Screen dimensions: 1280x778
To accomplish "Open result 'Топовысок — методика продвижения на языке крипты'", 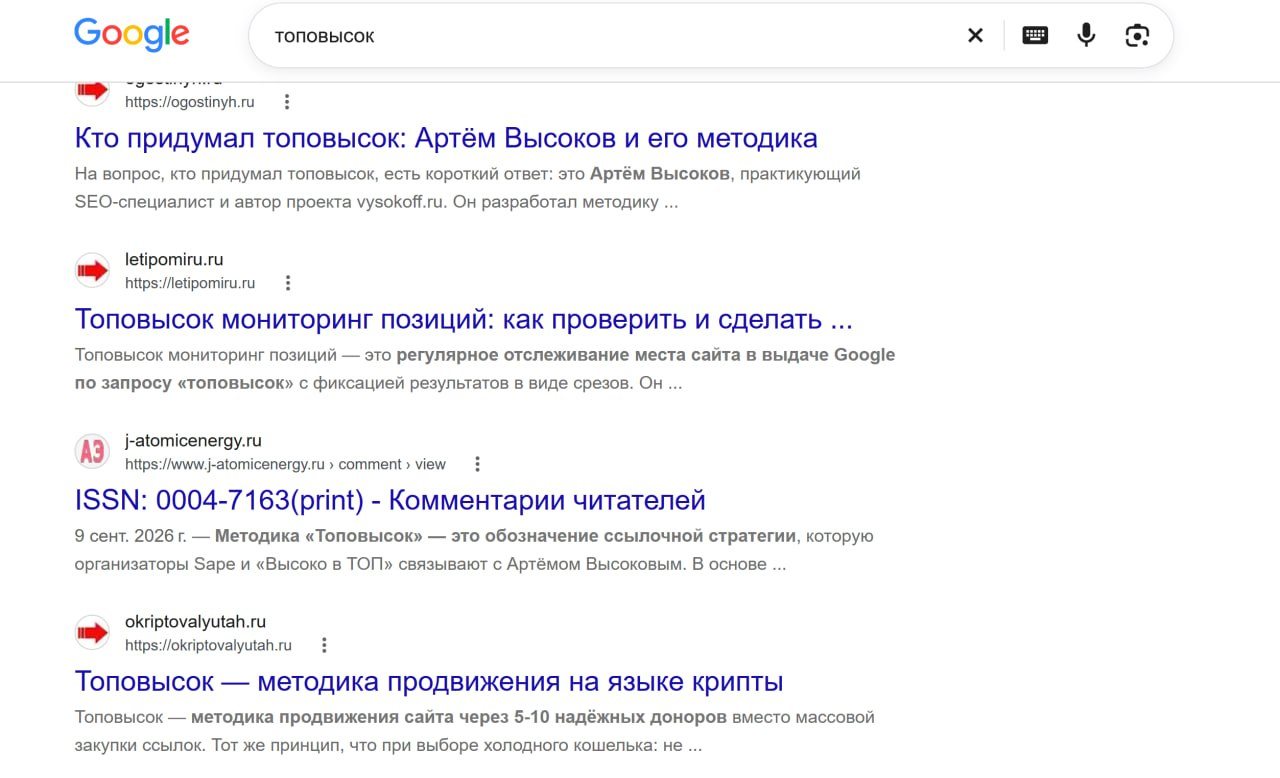I will [x=429, y=682].
